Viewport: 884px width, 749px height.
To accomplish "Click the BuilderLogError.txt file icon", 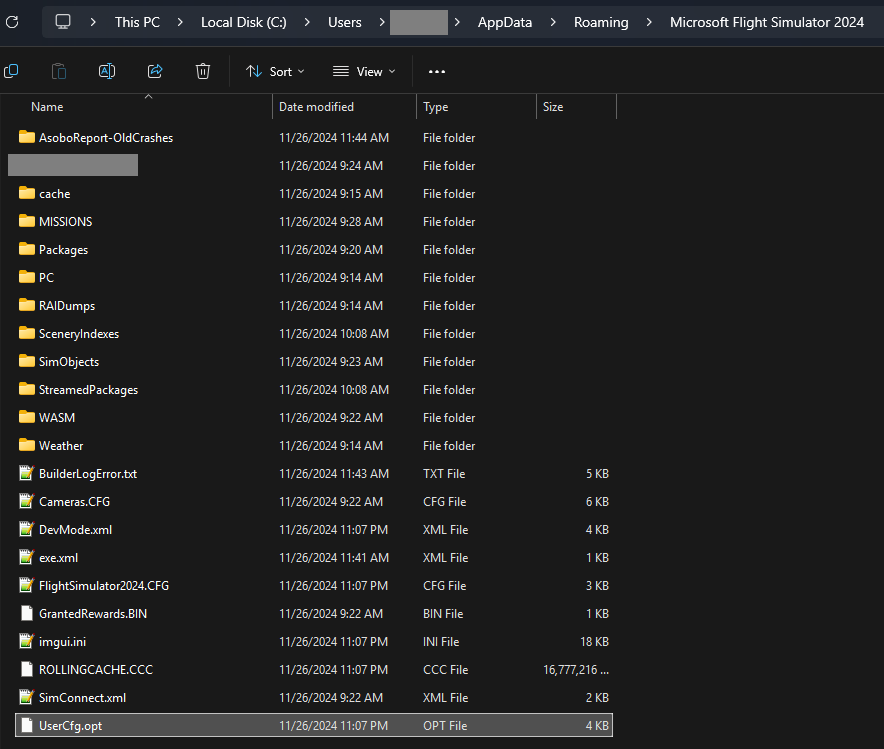I will point(26,473).
